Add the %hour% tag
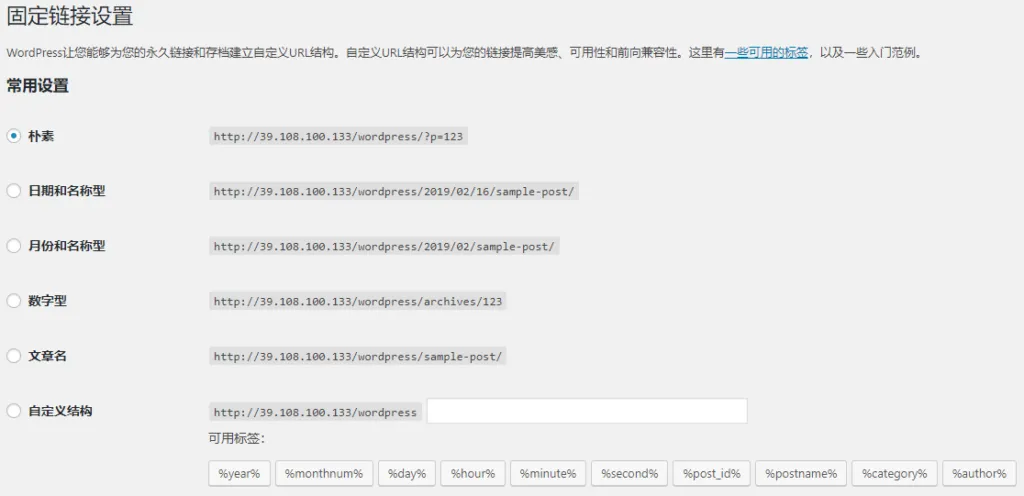This screenshot has height=496, width=1024. click(473, 473)
